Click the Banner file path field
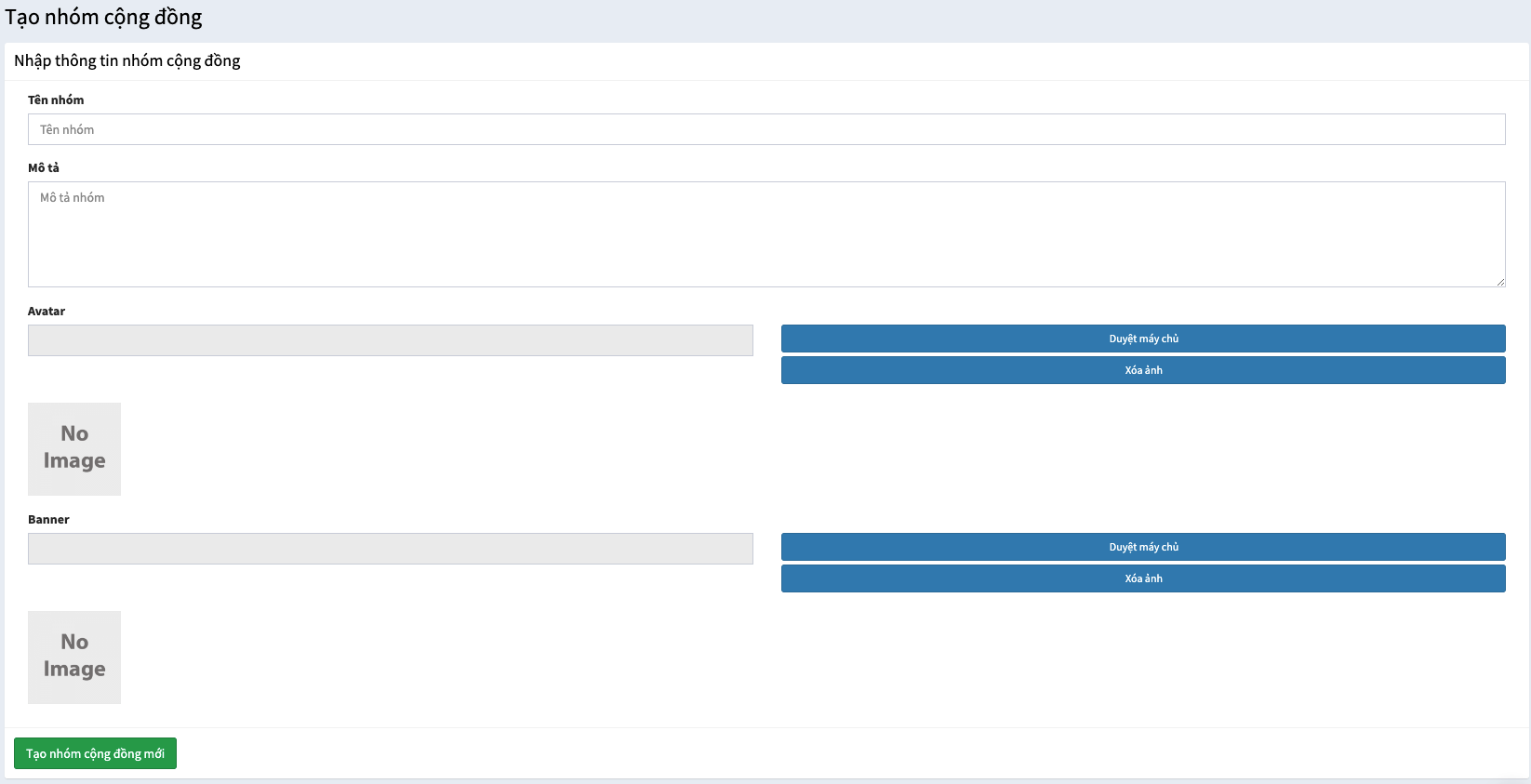The image size is (1531, 784). click(391, 549)
